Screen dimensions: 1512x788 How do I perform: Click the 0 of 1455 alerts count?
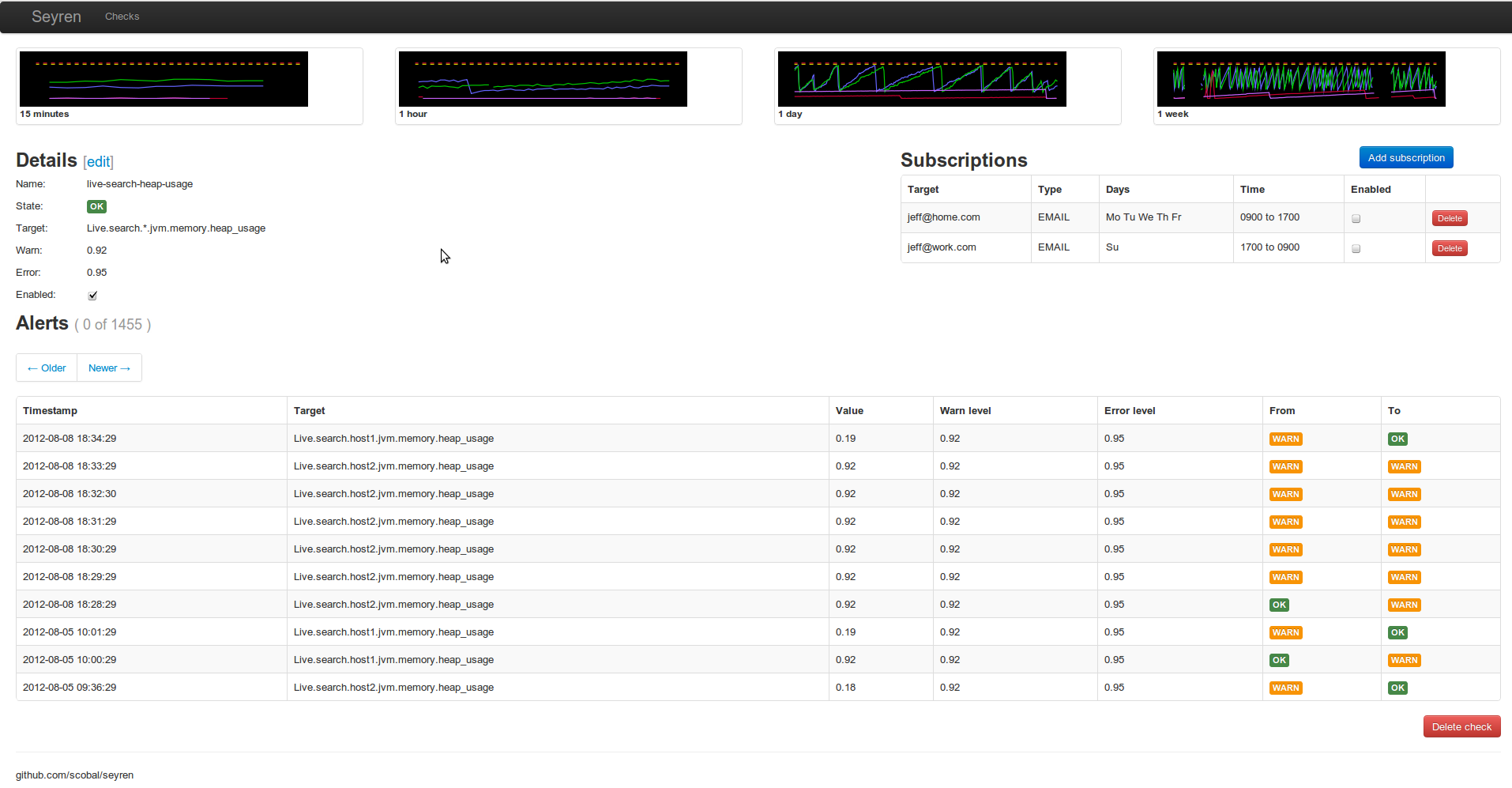pos(112,324)
